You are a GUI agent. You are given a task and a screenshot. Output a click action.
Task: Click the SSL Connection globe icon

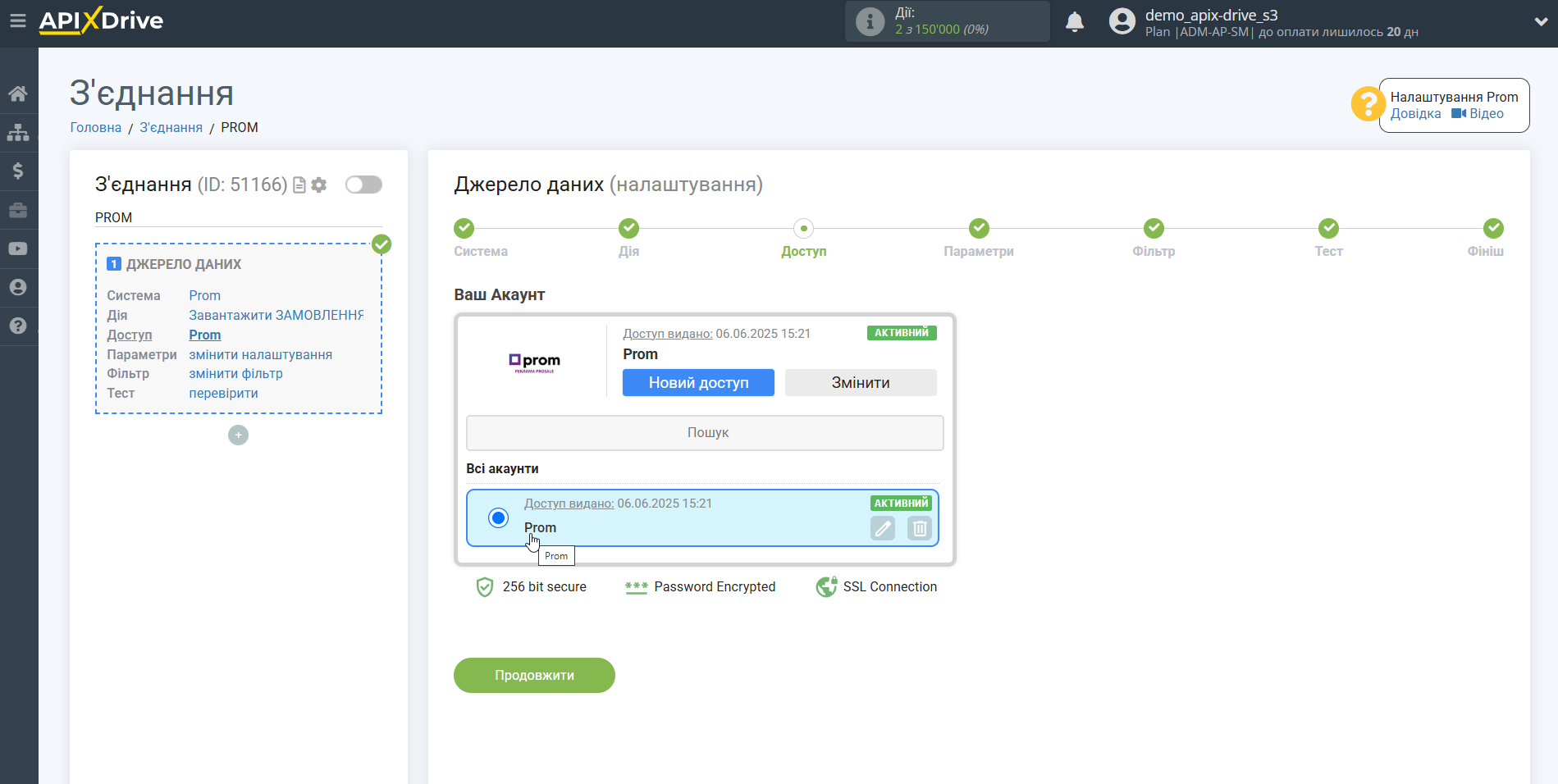tap(826, 586)
